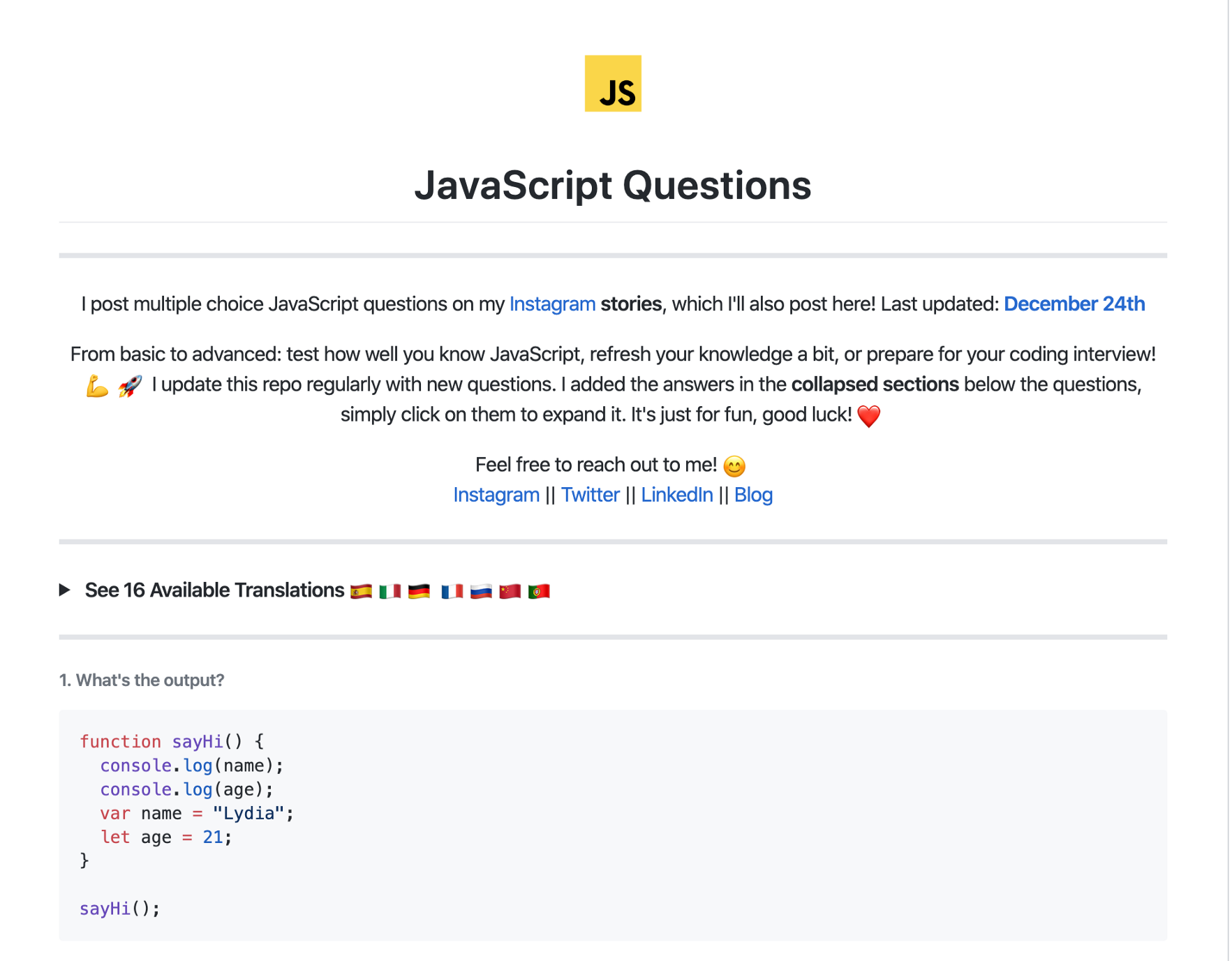Click the French flag icon
Image resolution: width=1232 pixels, height=961 pixels.
click(x=452, y=591)
